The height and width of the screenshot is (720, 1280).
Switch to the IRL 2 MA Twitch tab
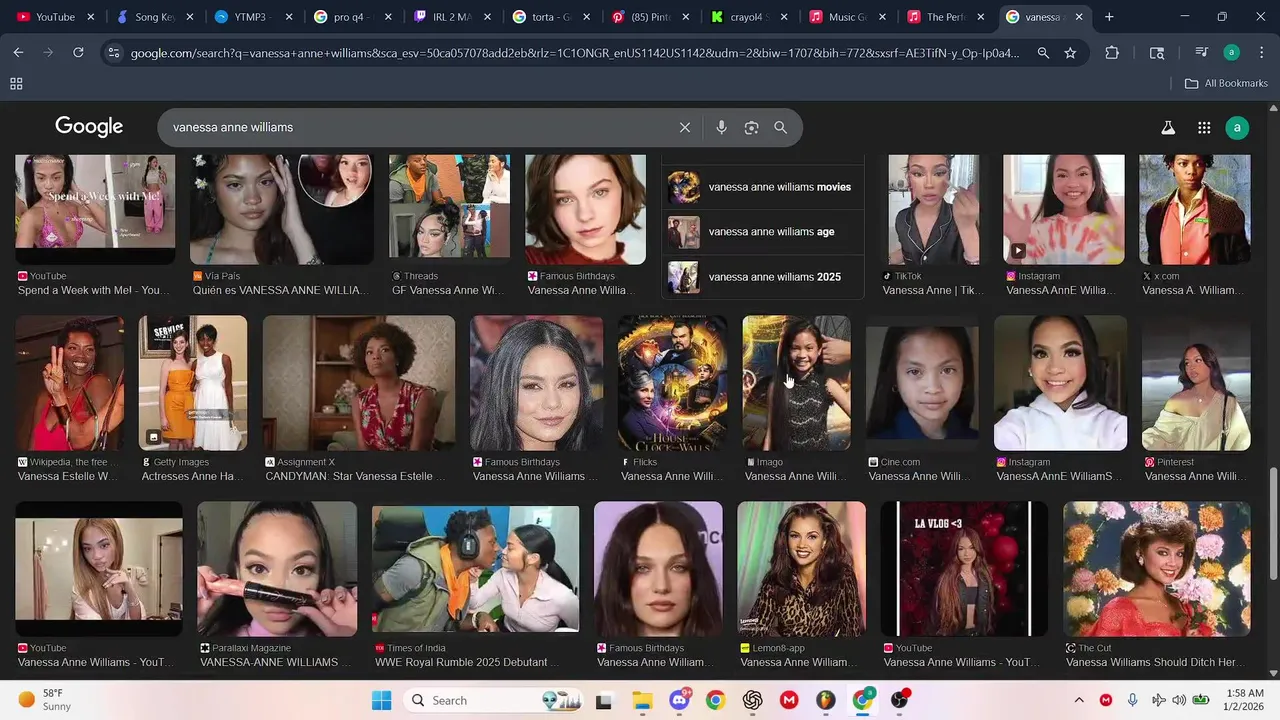[452, 17]
